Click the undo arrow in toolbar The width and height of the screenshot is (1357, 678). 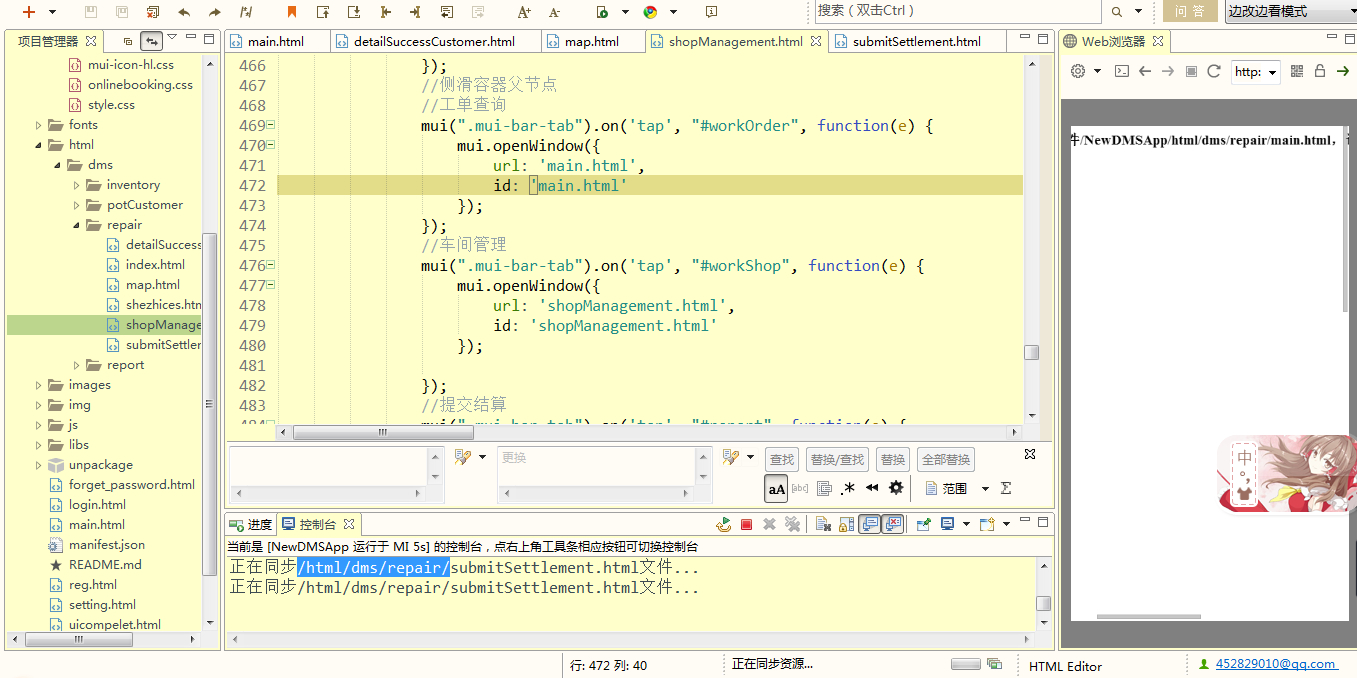click(184, 12)
